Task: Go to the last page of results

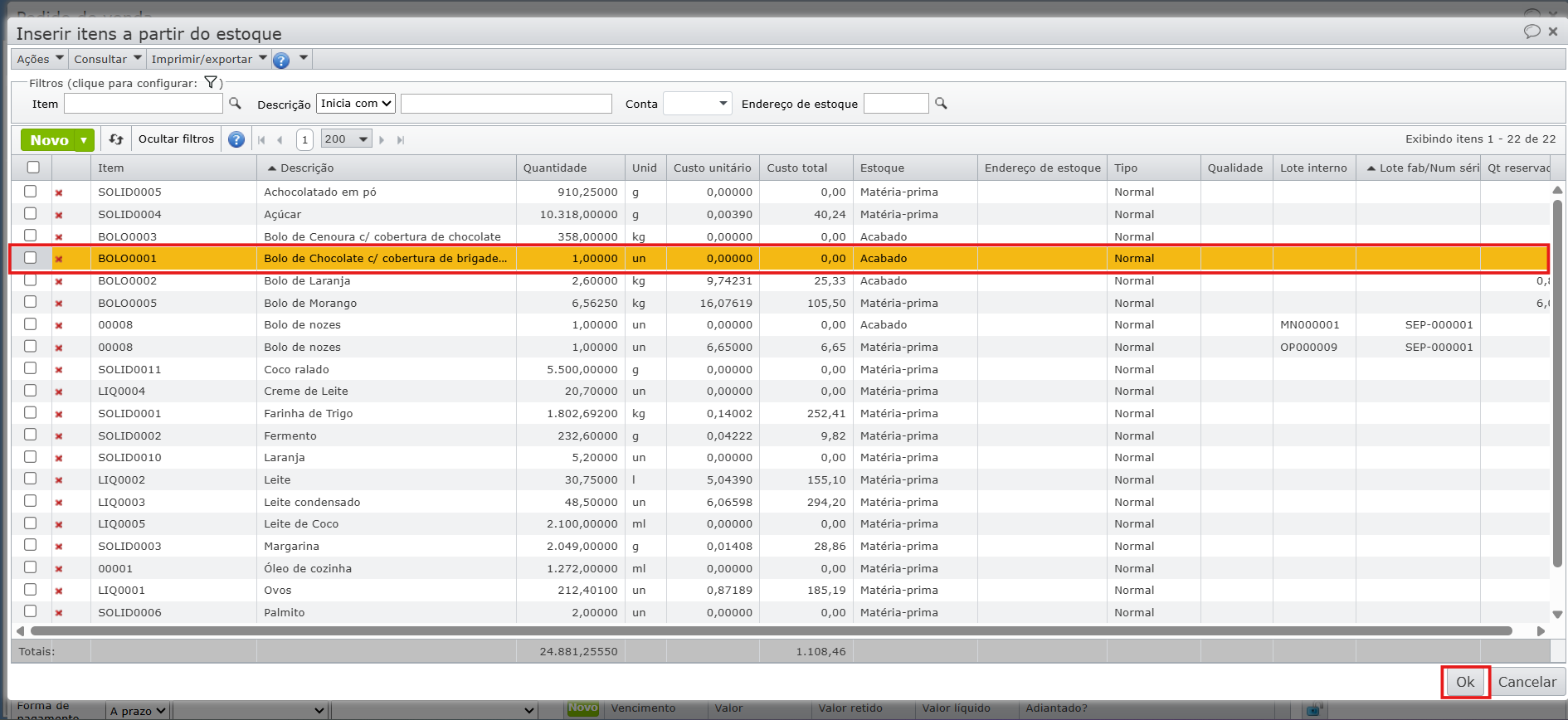Action: pos(401,140)
